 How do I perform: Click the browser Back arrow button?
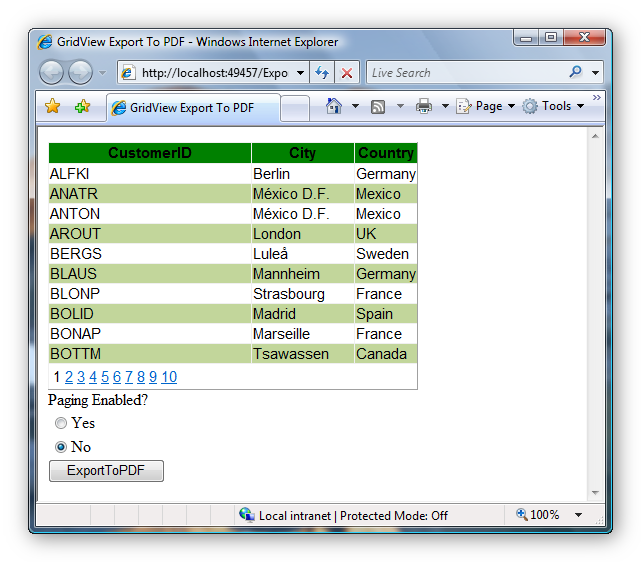[x=52, y=73]
